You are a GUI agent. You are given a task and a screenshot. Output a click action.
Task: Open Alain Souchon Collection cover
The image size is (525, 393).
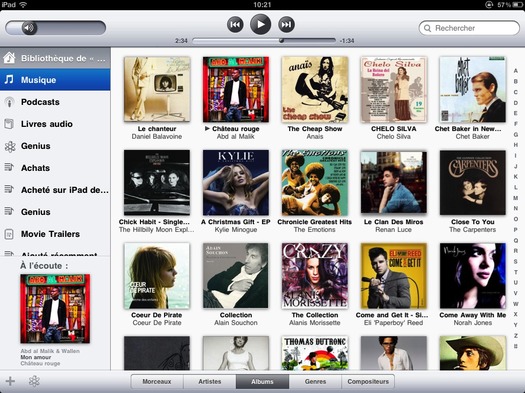(236, 276)
